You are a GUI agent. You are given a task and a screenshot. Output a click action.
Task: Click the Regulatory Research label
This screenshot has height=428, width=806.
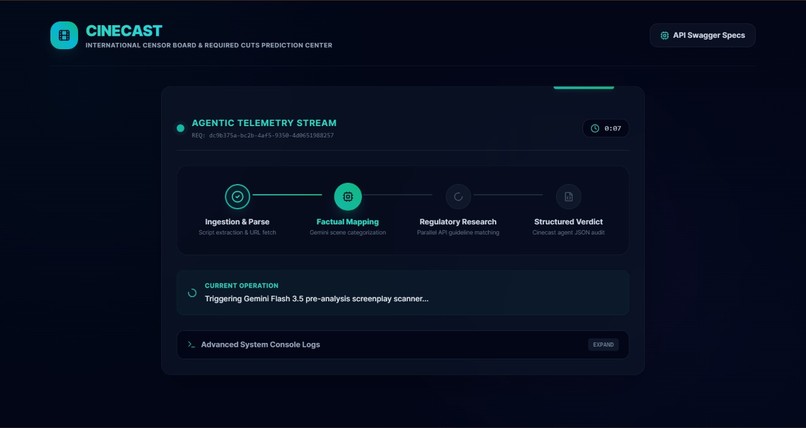(x=458, y=222)
